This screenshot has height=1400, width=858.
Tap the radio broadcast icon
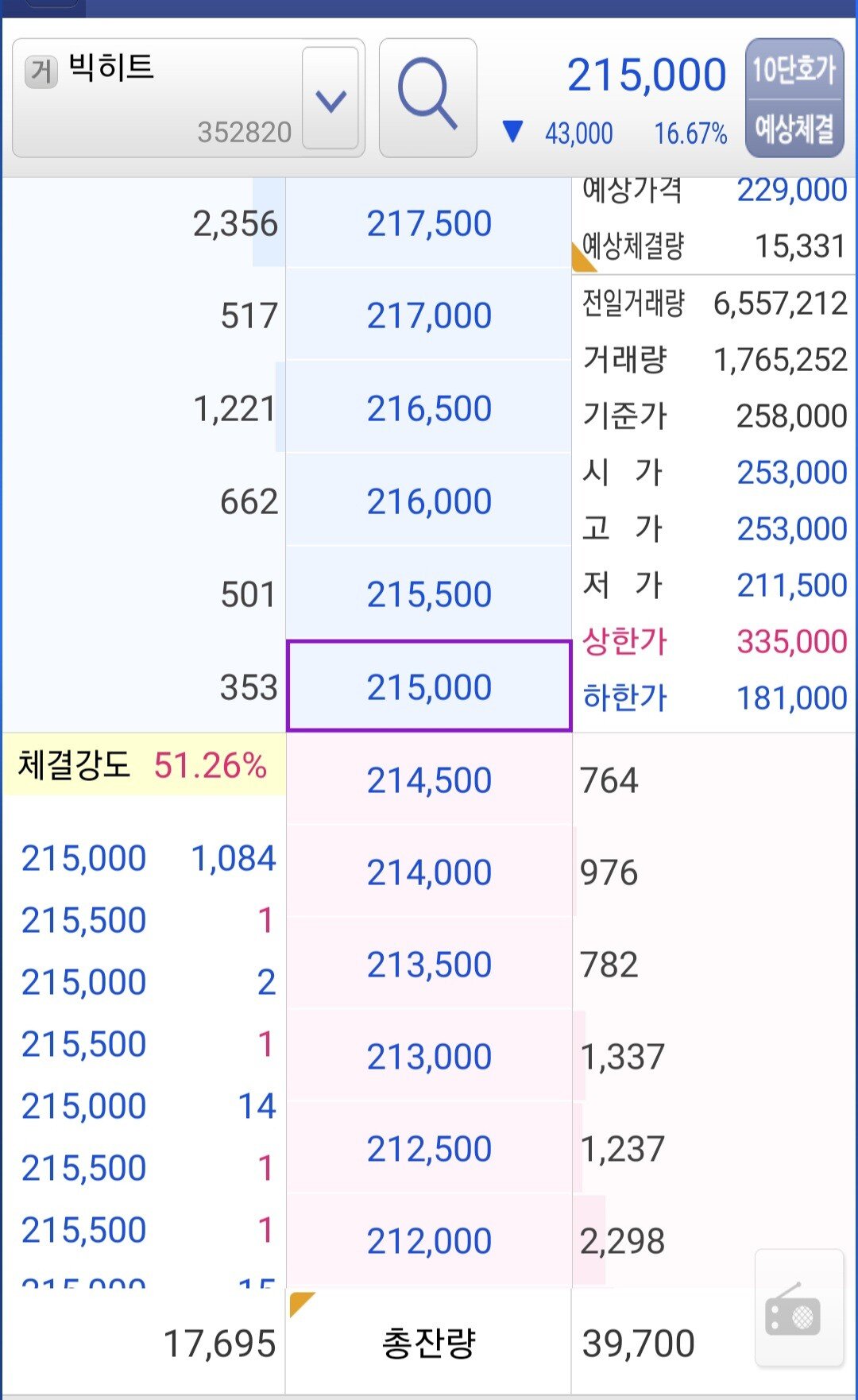coord(798,1309)
